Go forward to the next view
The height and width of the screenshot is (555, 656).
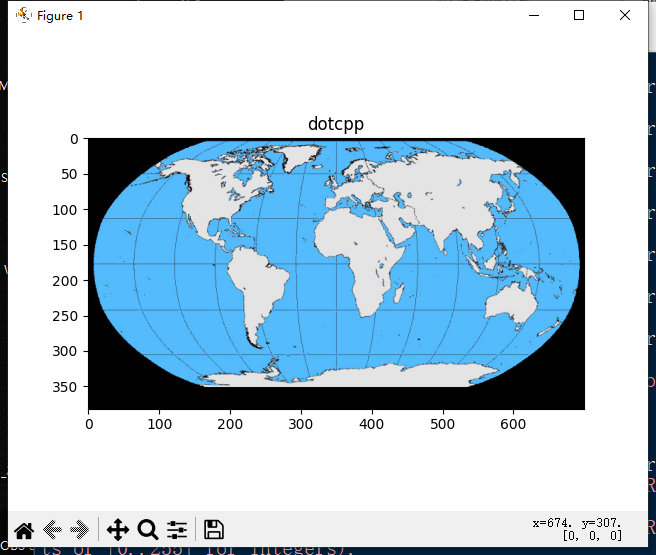click(x=79, y=530)
